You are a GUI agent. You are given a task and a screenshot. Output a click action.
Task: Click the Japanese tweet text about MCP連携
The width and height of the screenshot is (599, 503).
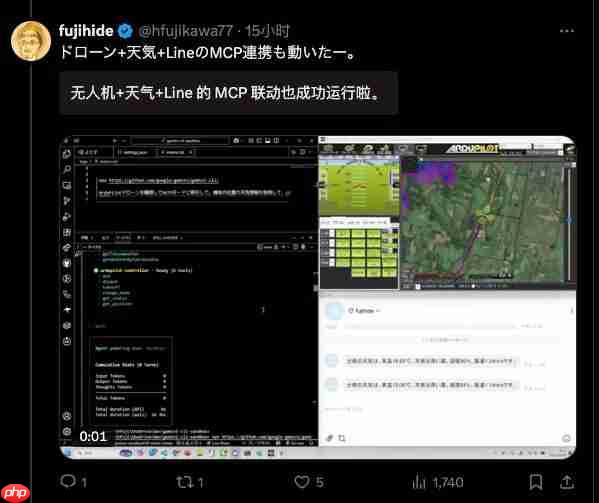tap(208, 52)
